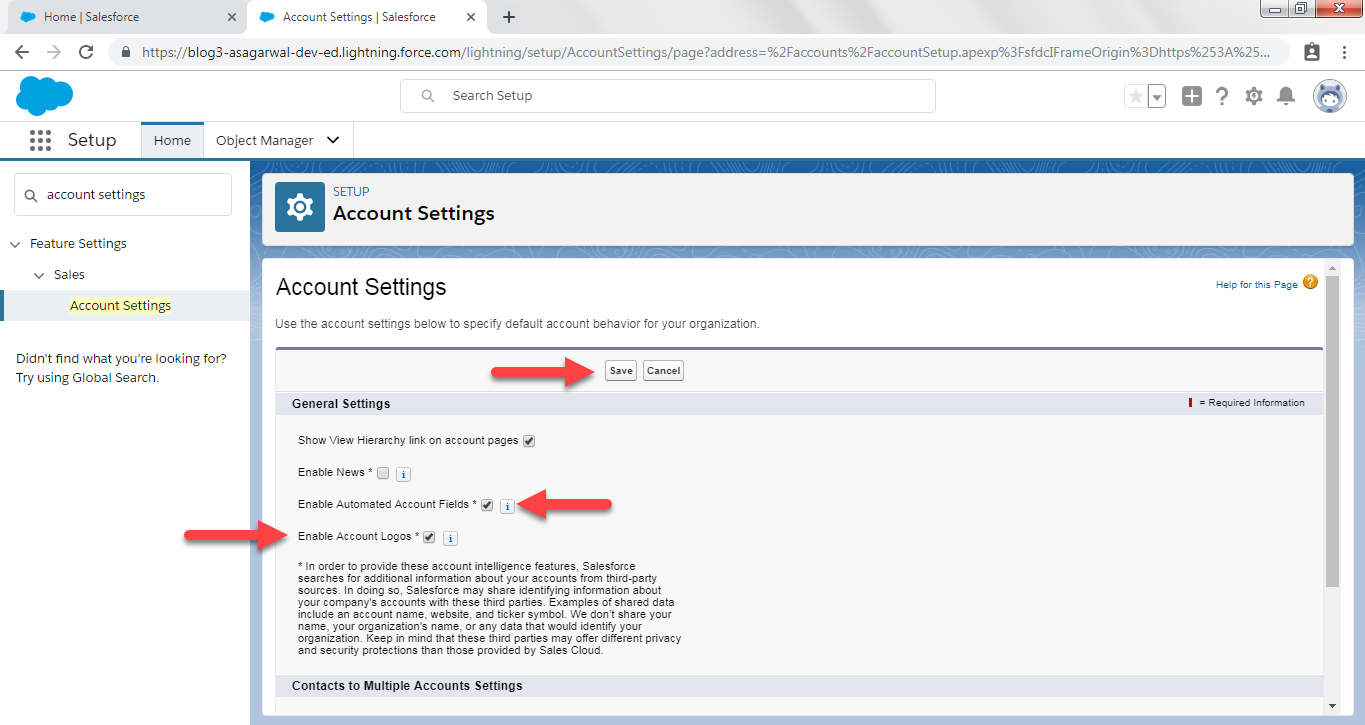Open the favorites list dropdown arrow
The image size is (1365, 725).
(1157, 96)
